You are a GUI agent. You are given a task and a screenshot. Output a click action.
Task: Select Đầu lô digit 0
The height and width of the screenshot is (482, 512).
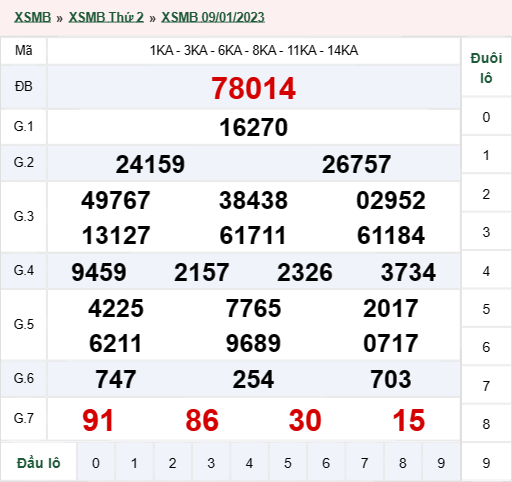[x=96, y=463]
